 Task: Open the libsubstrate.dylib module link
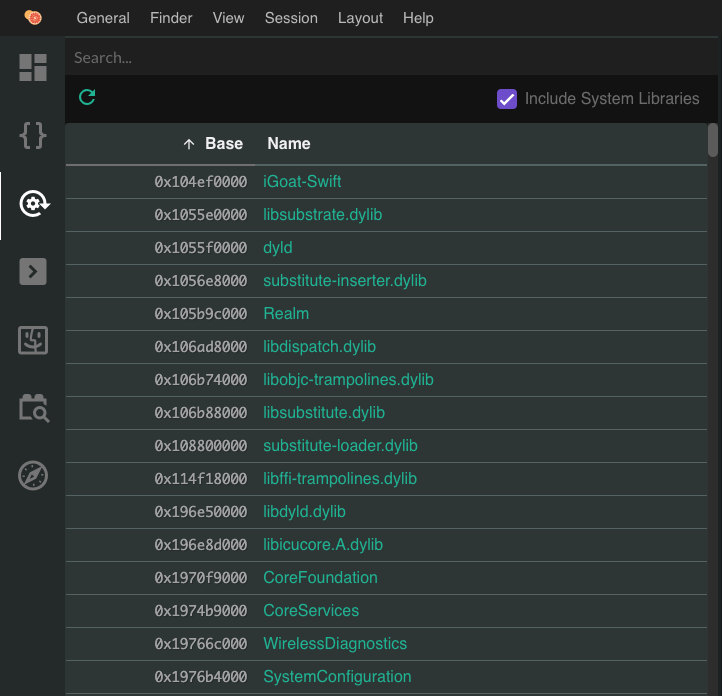pyautogui.click(x=322, y=215)
